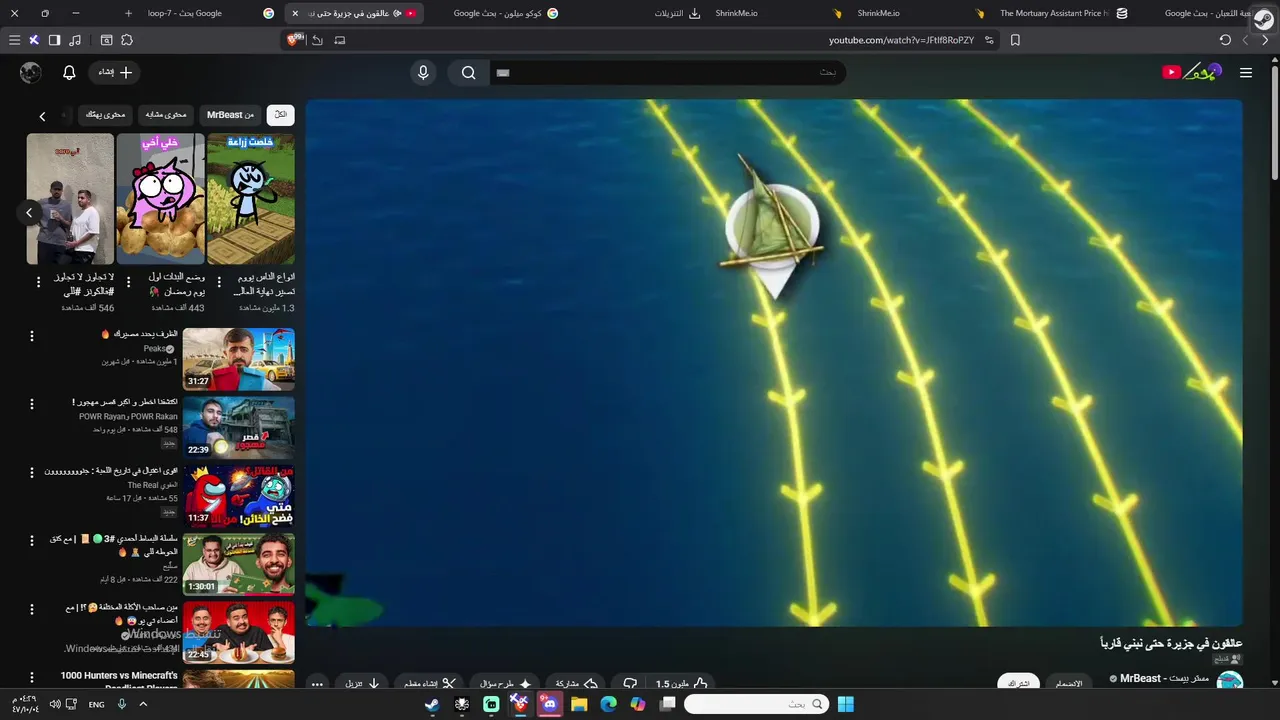Open the YouTube notifications bell

coord(69,72)
